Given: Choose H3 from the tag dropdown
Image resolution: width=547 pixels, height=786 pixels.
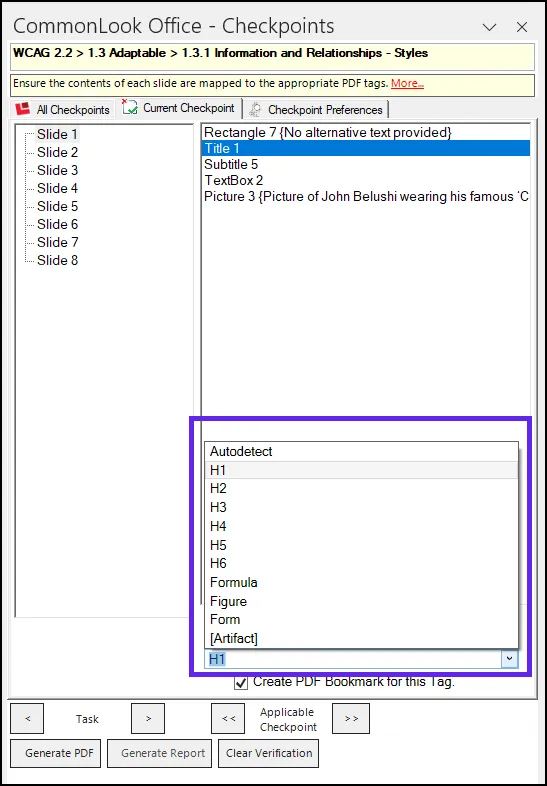Looking at the screenshot, I should coord(361,508).
